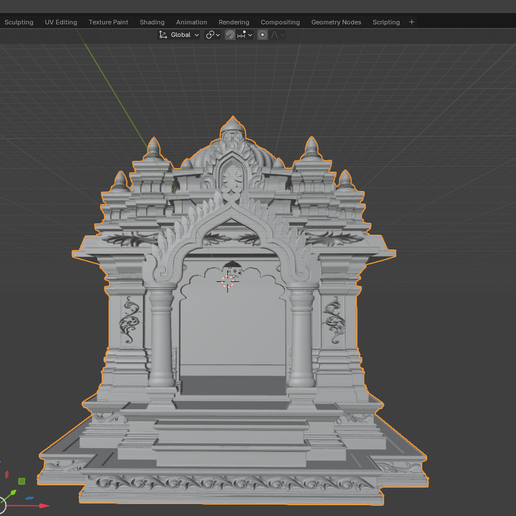Switch to the Scripting workspace tab
Screen dimensions: 516x516
point(386,22)
